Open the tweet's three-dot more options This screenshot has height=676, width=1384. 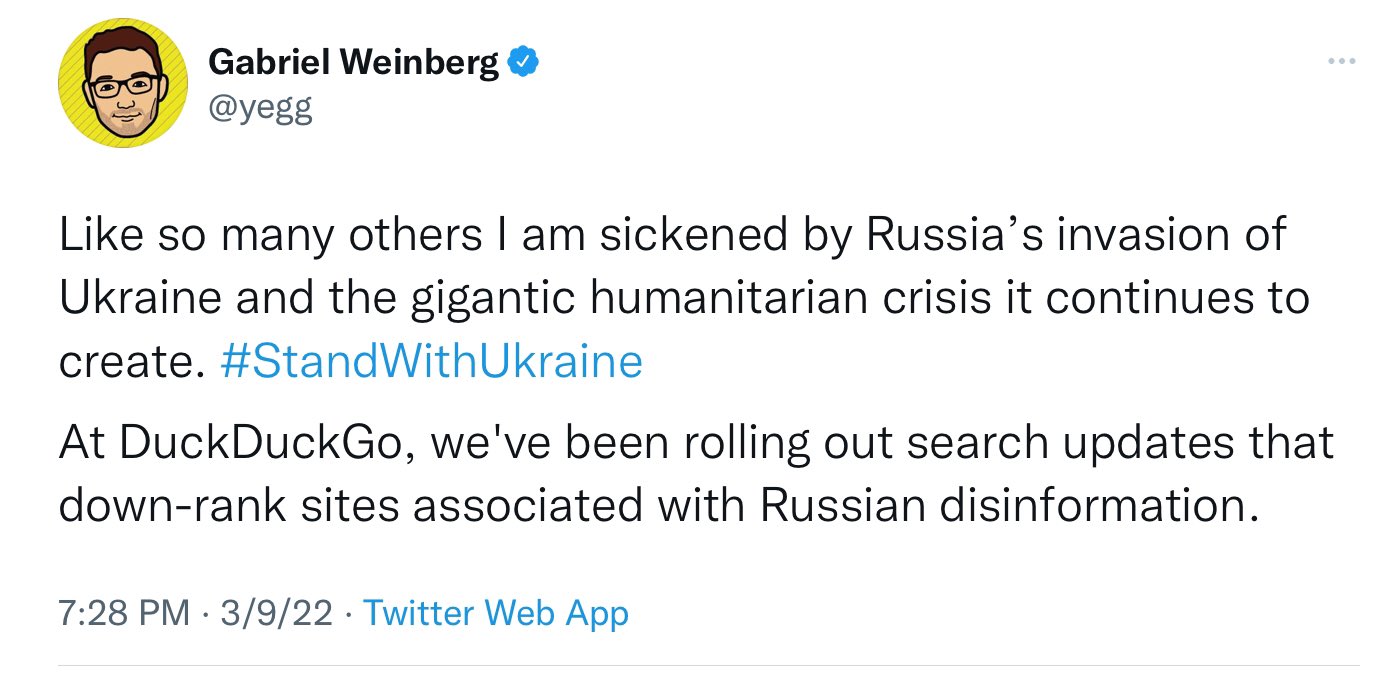pyautogui.click(x=1340, y=62)
